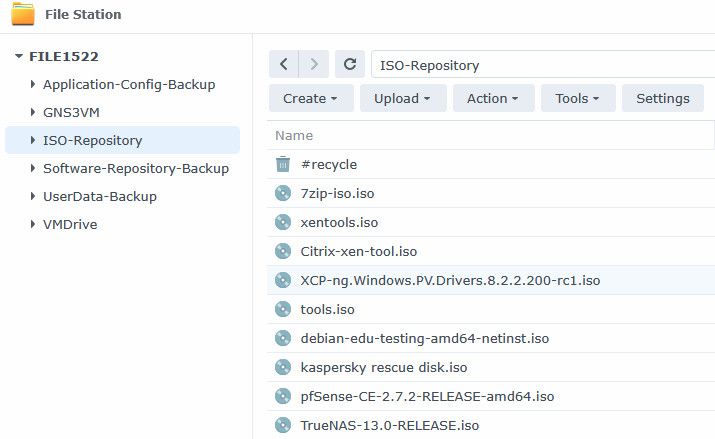Open the Create dropdown menu
Viewport: 715px width, 439px height.
[310, 98]
